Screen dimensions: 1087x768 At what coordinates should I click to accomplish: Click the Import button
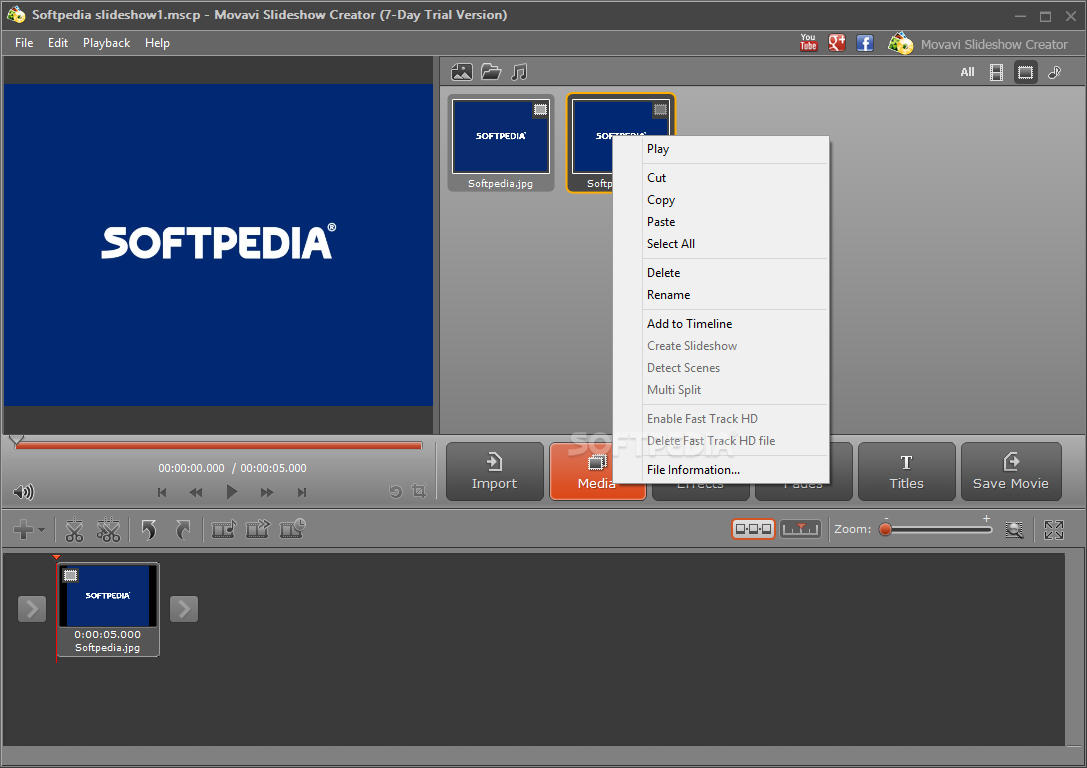tap(494, 471)
